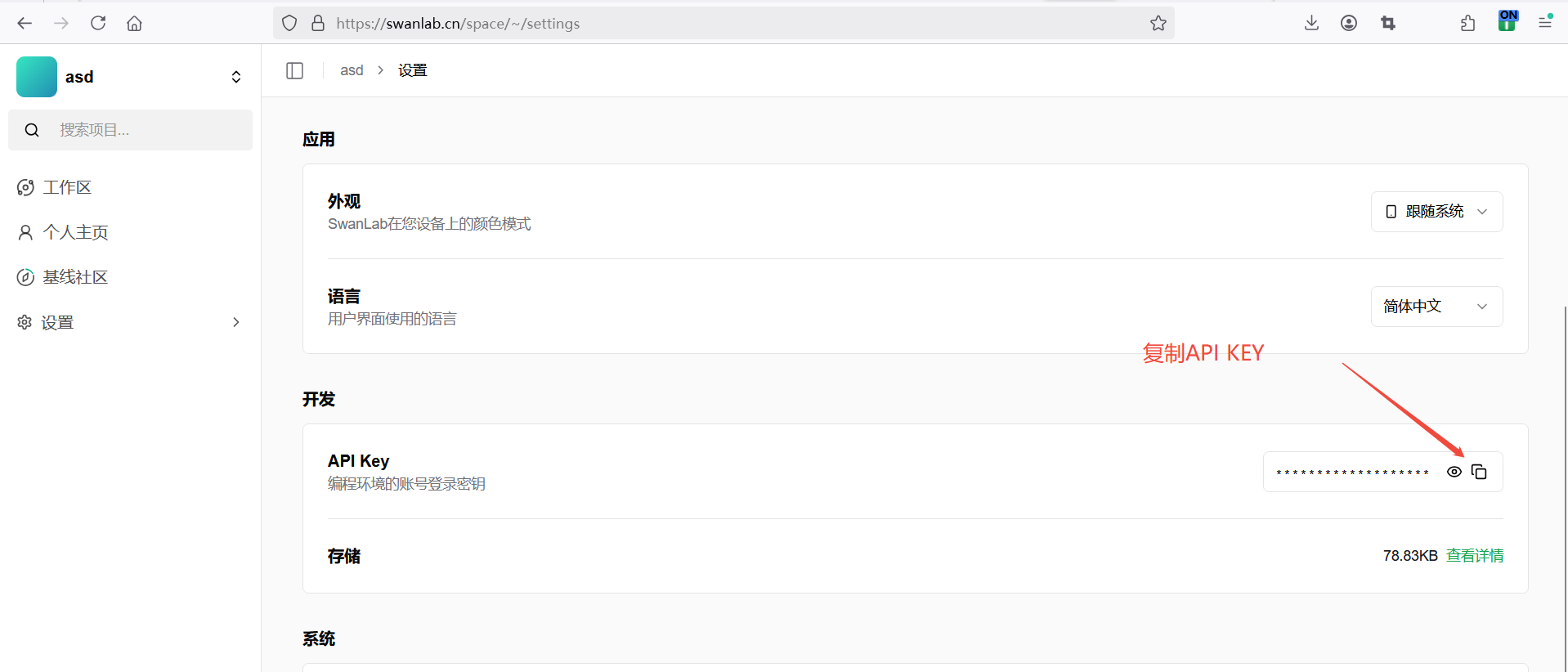Reveal the hidden API Key with eye icon

1454,472
